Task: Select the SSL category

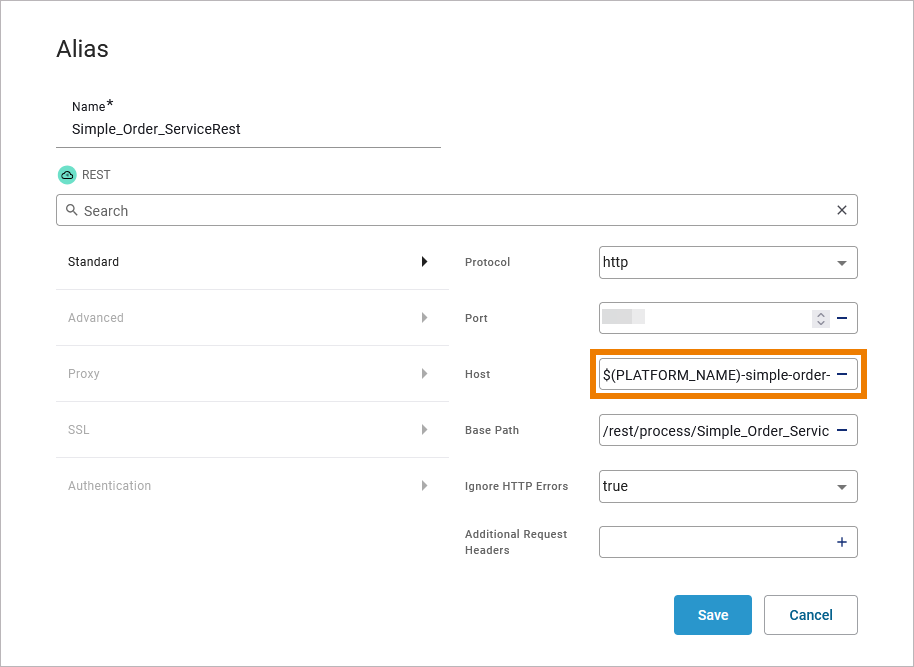Action: tap(252, 430)
